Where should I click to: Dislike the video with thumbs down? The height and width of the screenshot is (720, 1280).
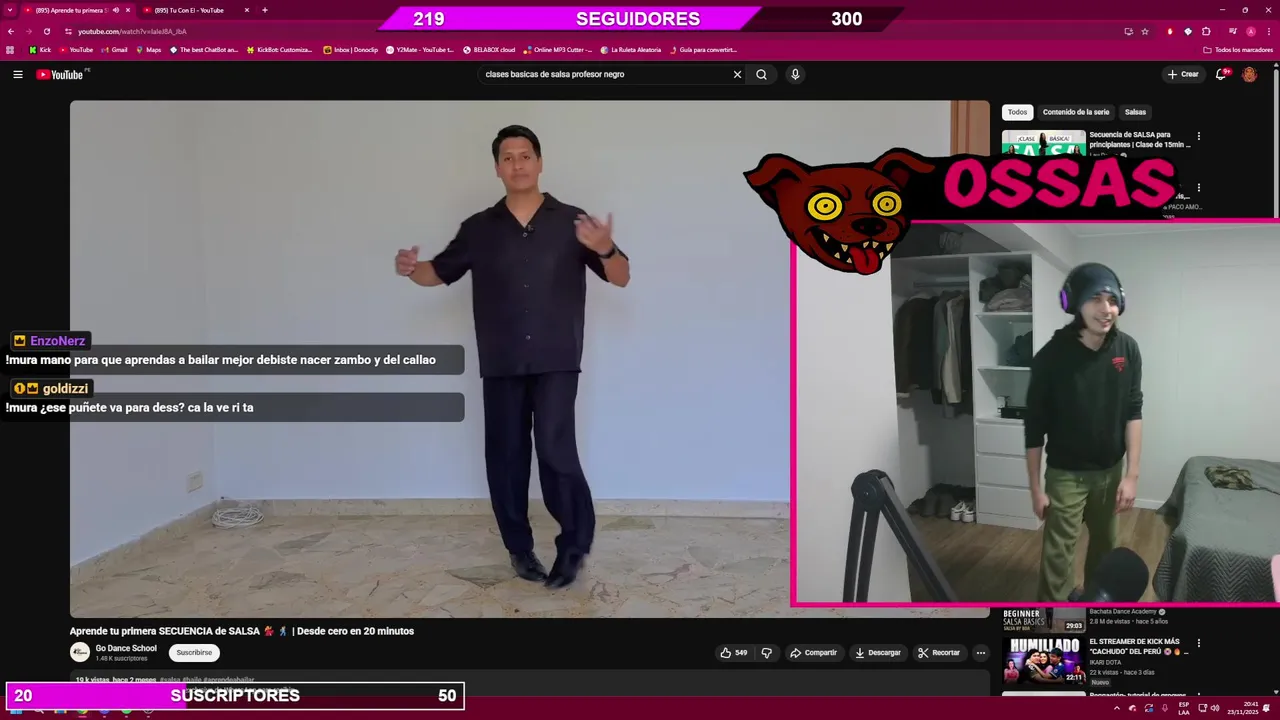(766, 653)
